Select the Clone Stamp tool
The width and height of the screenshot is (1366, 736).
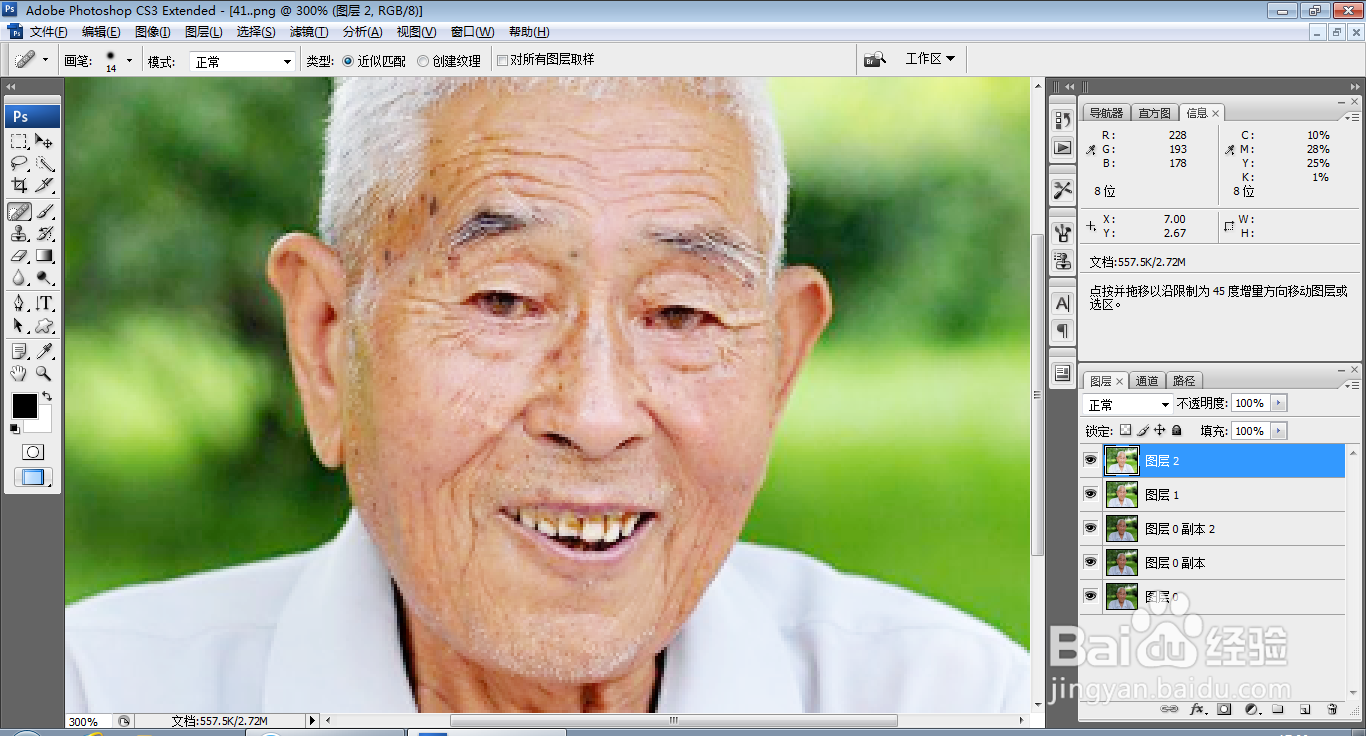(19, 233)
